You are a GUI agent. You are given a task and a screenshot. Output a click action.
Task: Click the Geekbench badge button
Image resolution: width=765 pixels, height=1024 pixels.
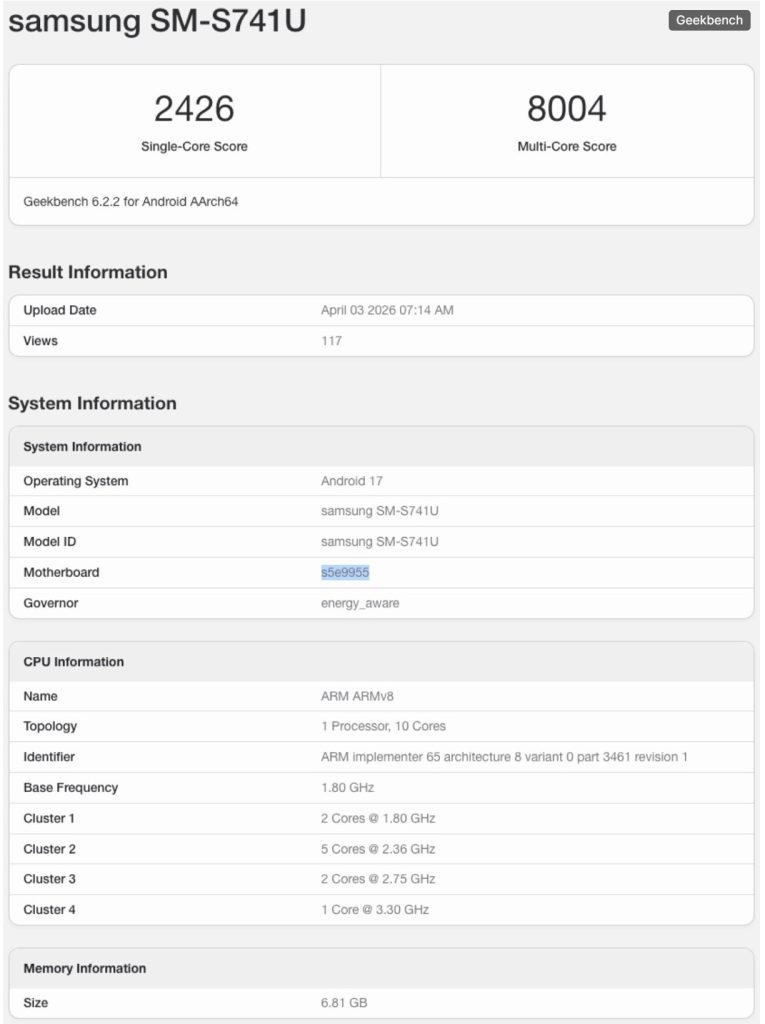[x=709, y=20]
